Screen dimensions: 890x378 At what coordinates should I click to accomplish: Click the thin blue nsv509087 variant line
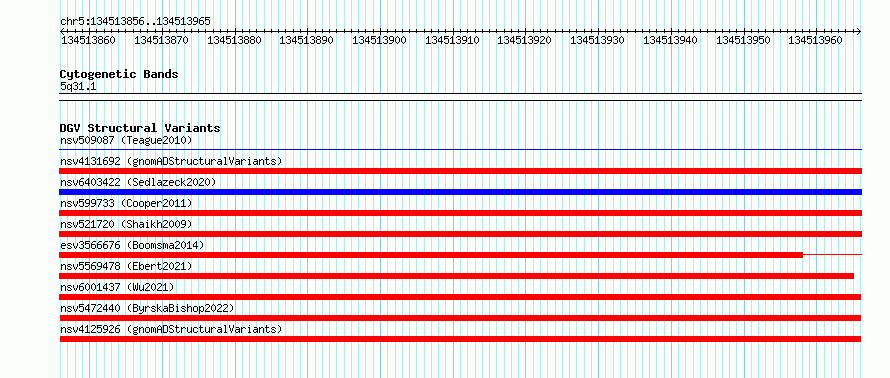coord(460,150)
